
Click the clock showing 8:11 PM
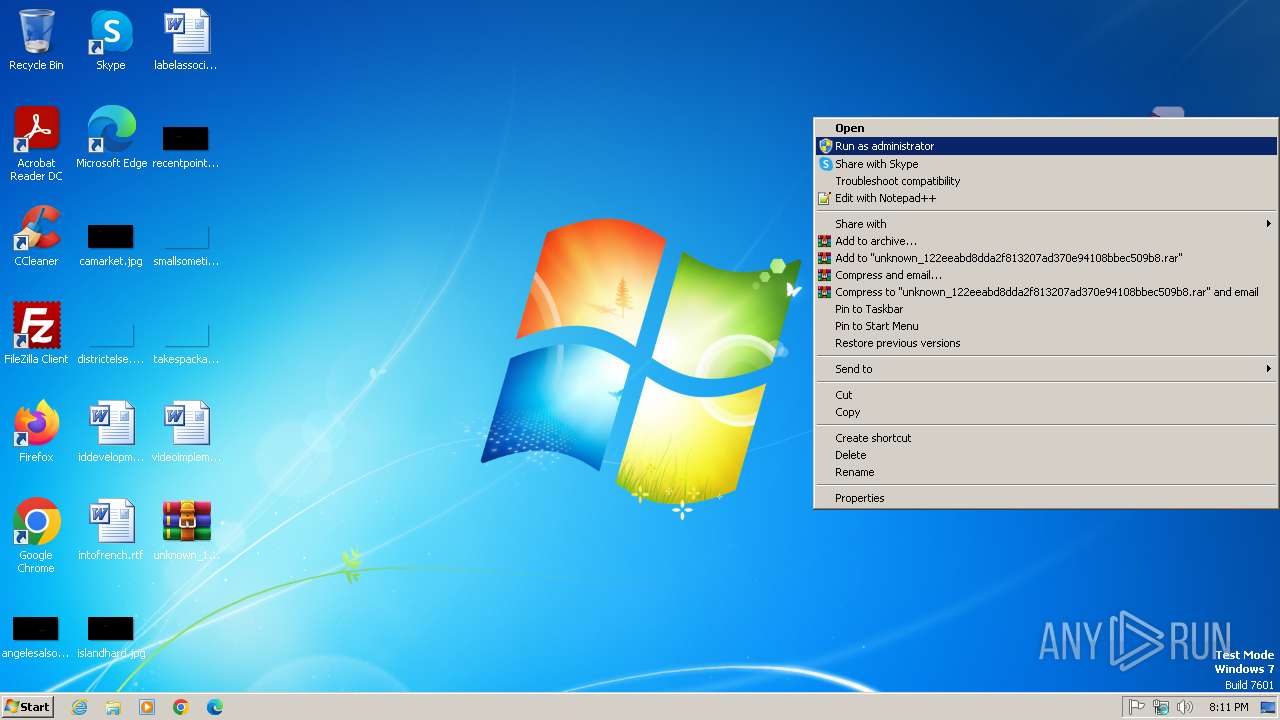[x=1228, y=707]
